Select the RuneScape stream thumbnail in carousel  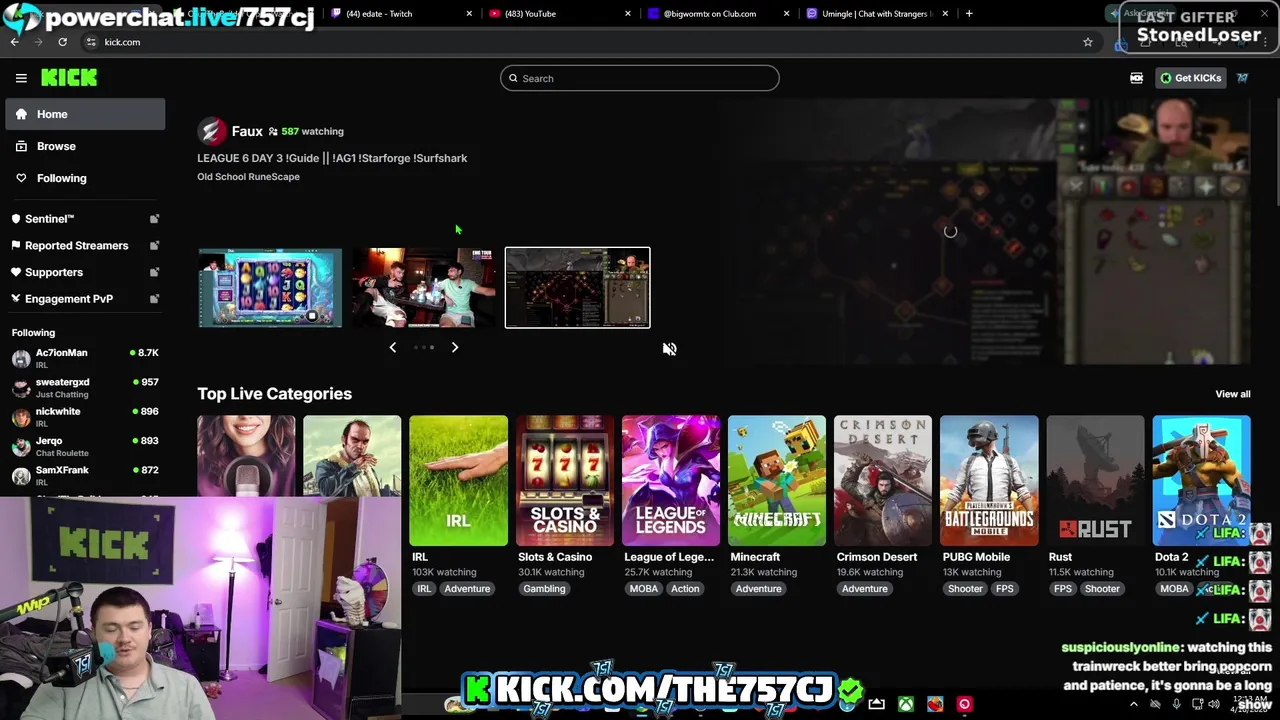point(577,288)
